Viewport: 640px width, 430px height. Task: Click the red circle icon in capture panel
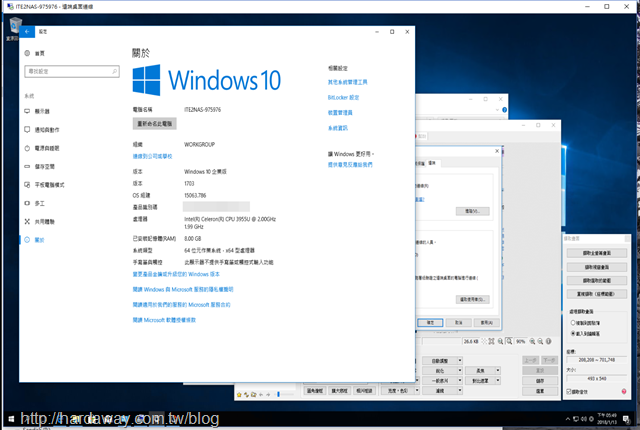[624, 391]
